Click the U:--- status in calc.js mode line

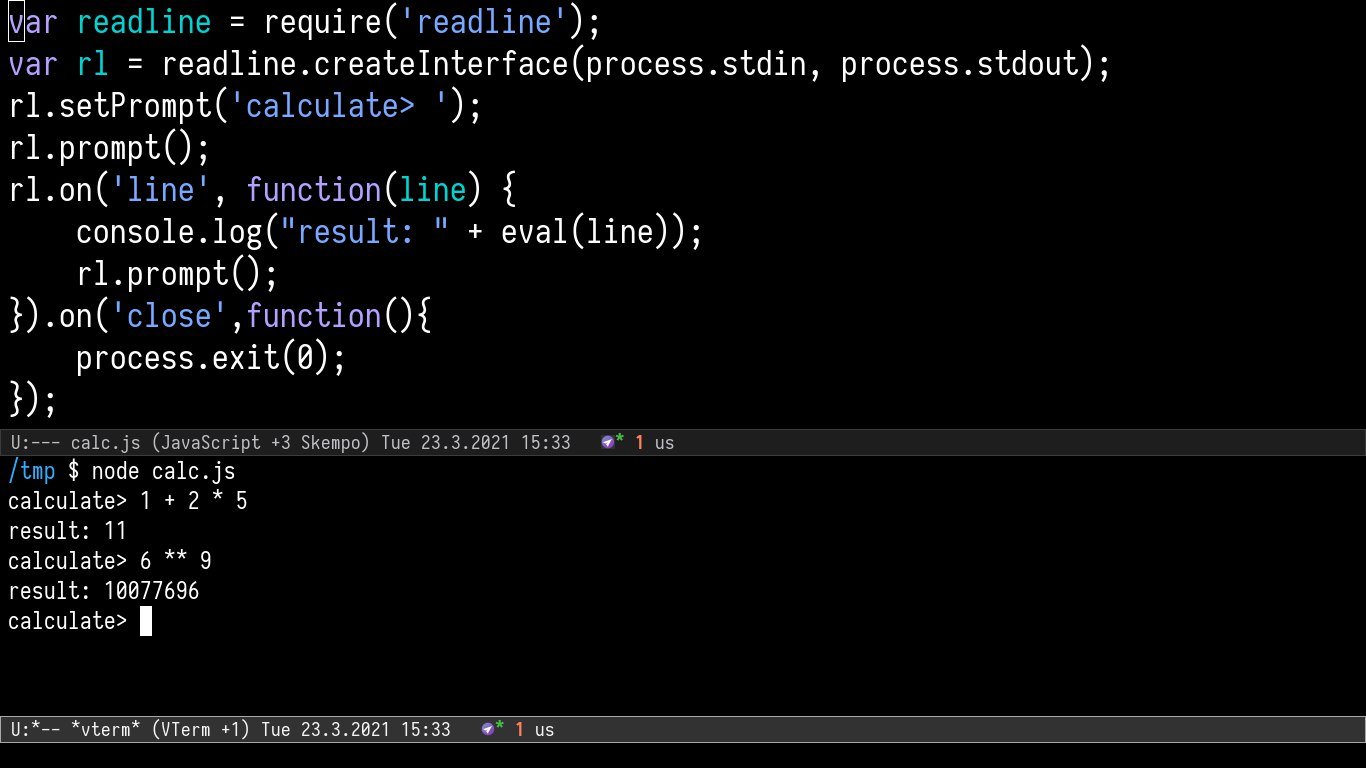click(x=36, y=442)
